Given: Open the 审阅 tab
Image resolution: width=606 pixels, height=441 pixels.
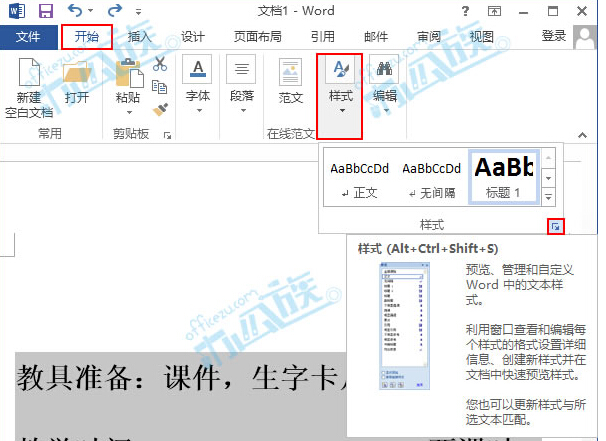Looking at the screenshot, I should (429, 37).
